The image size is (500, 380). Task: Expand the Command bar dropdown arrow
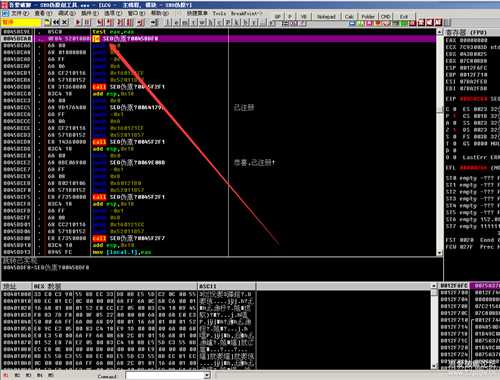pos(207,376)
